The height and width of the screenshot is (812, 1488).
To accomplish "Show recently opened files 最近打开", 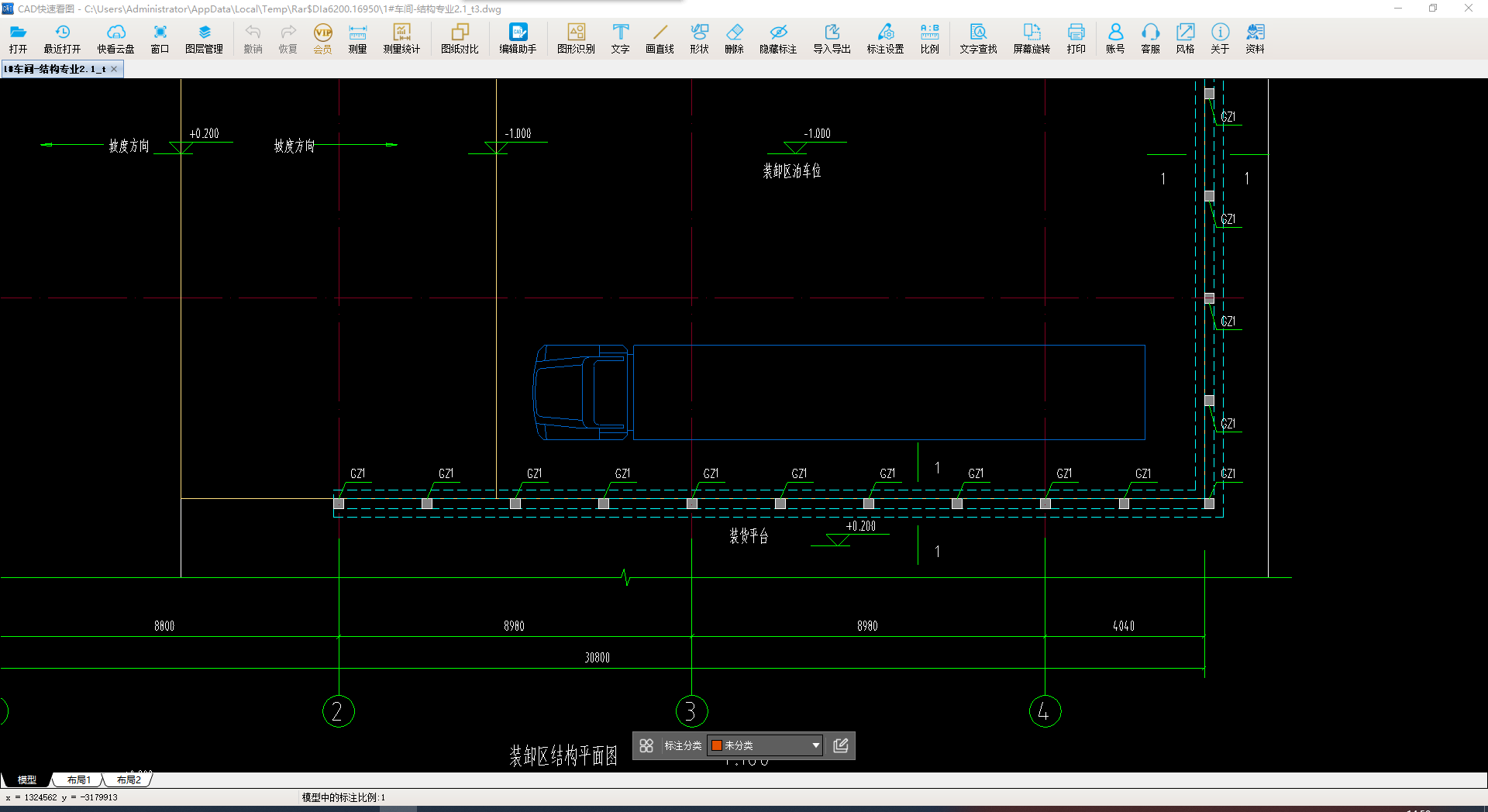I will tap(62, 39).
